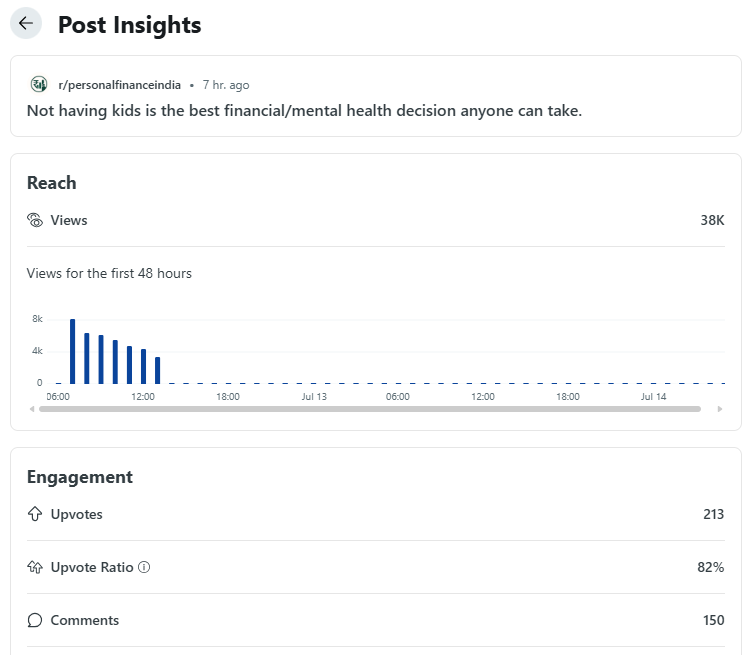Screen dimensions: 749x655
Task: Click the back arrow button
Action: tap(26, 24)
